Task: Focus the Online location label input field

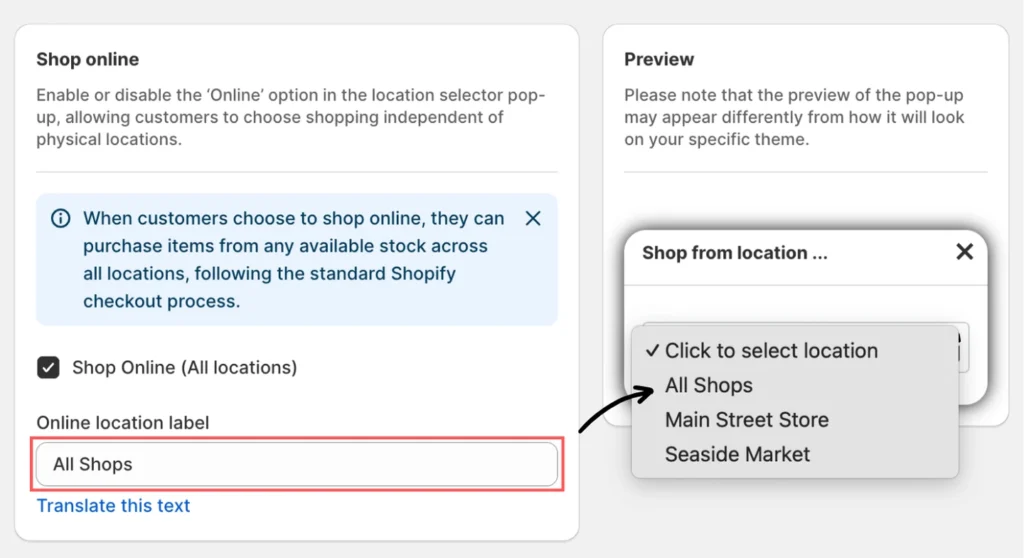Action: click(296, 464)
